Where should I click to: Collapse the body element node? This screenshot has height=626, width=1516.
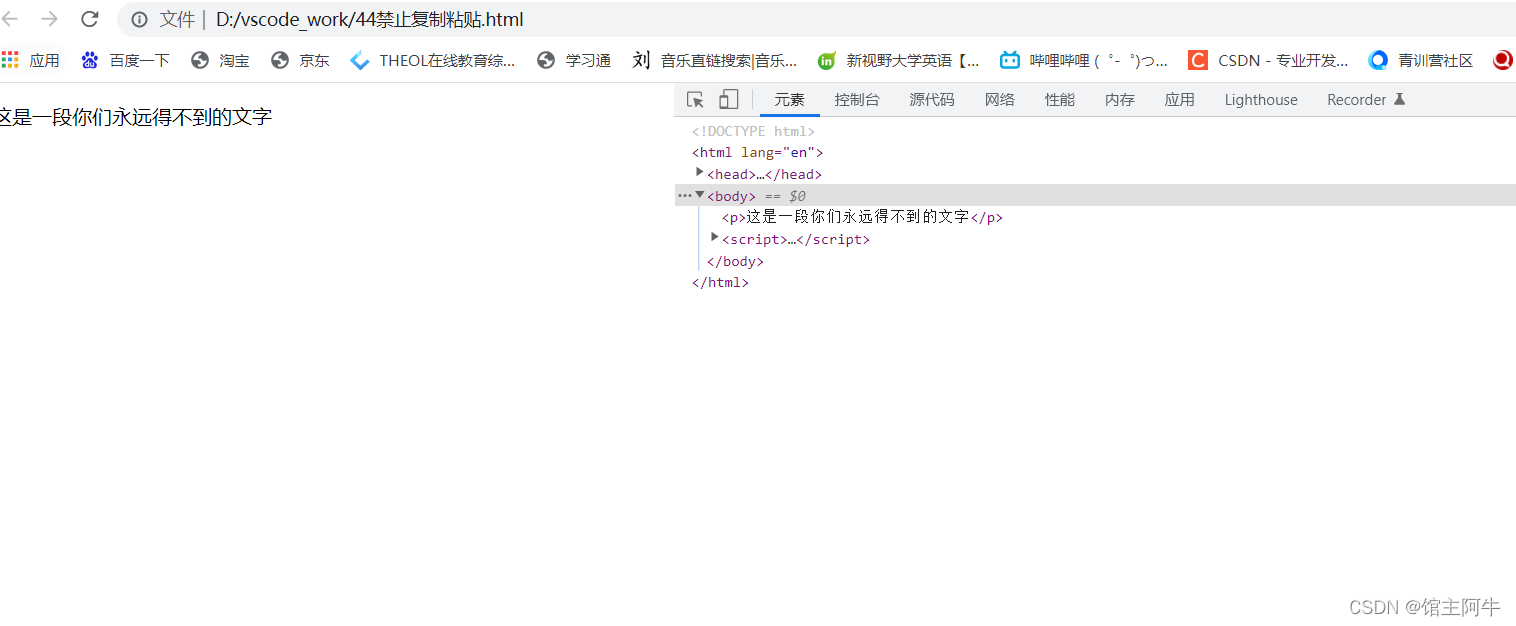point(699,194)
